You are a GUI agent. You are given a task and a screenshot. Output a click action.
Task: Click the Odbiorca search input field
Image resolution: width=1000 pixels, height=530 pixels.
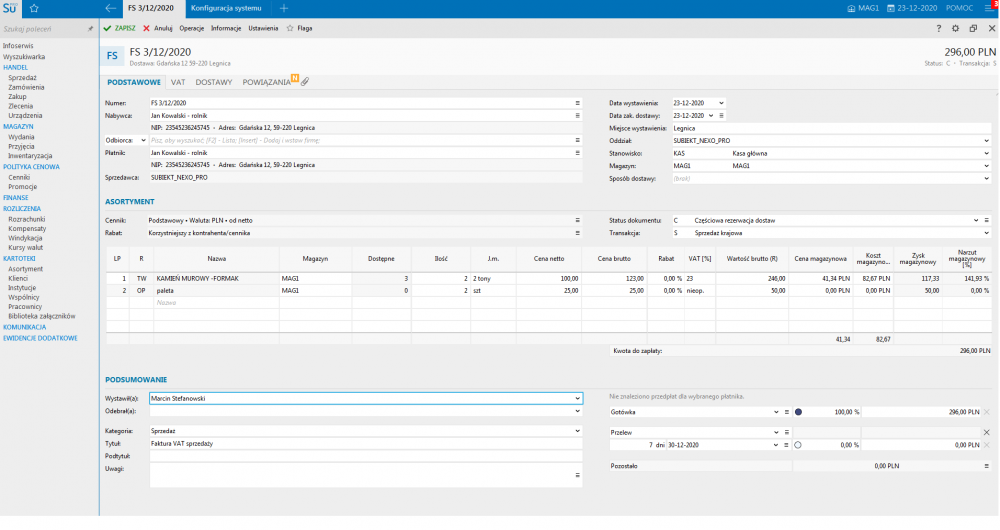point(361,140)
